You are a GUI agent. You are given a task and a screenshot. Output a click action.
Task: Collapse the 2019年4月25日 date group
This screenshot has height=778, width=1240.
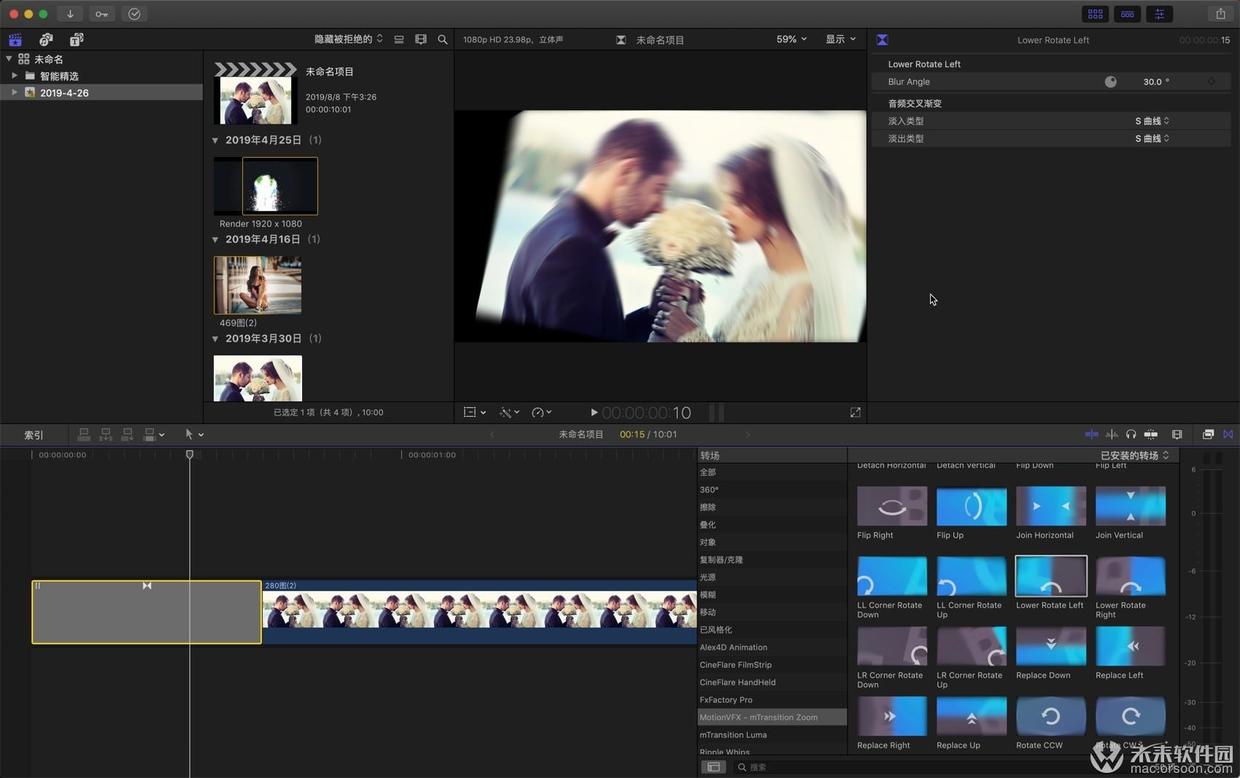tap(215, 140)
